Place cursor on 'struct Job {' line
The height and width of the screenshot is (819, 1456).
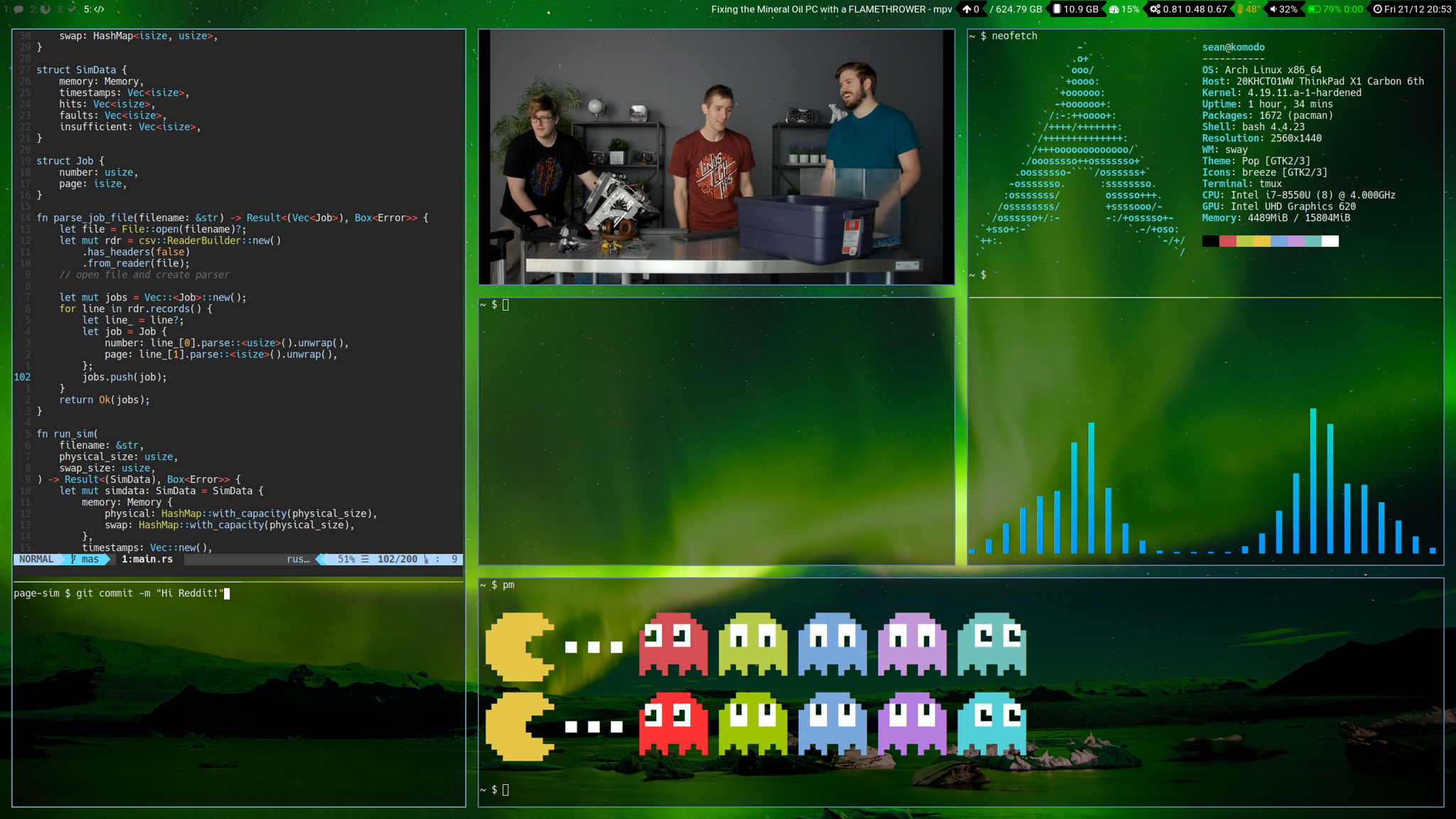(x=70, y=161)
